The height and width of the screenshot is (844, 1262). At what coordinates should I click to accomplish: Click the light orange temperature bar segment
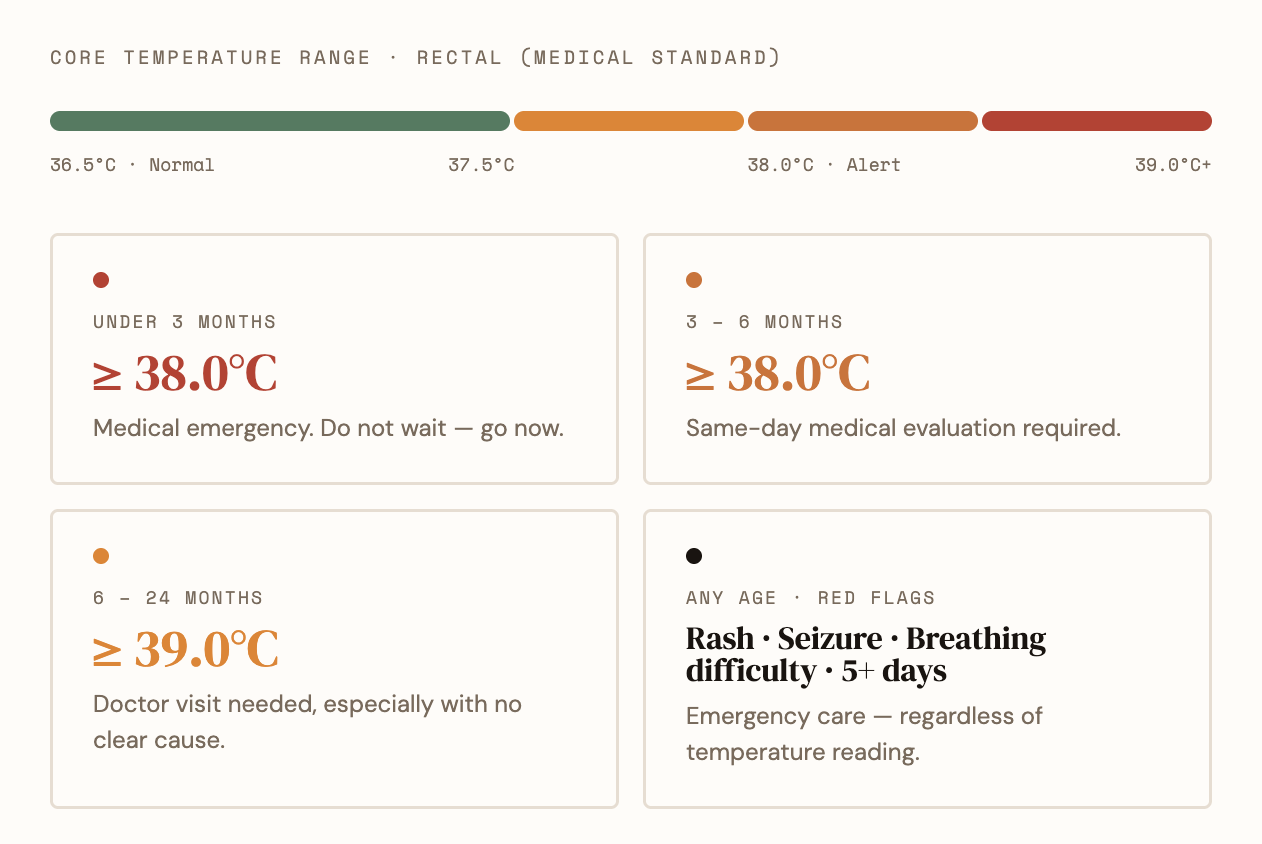[x=628, y=121]
